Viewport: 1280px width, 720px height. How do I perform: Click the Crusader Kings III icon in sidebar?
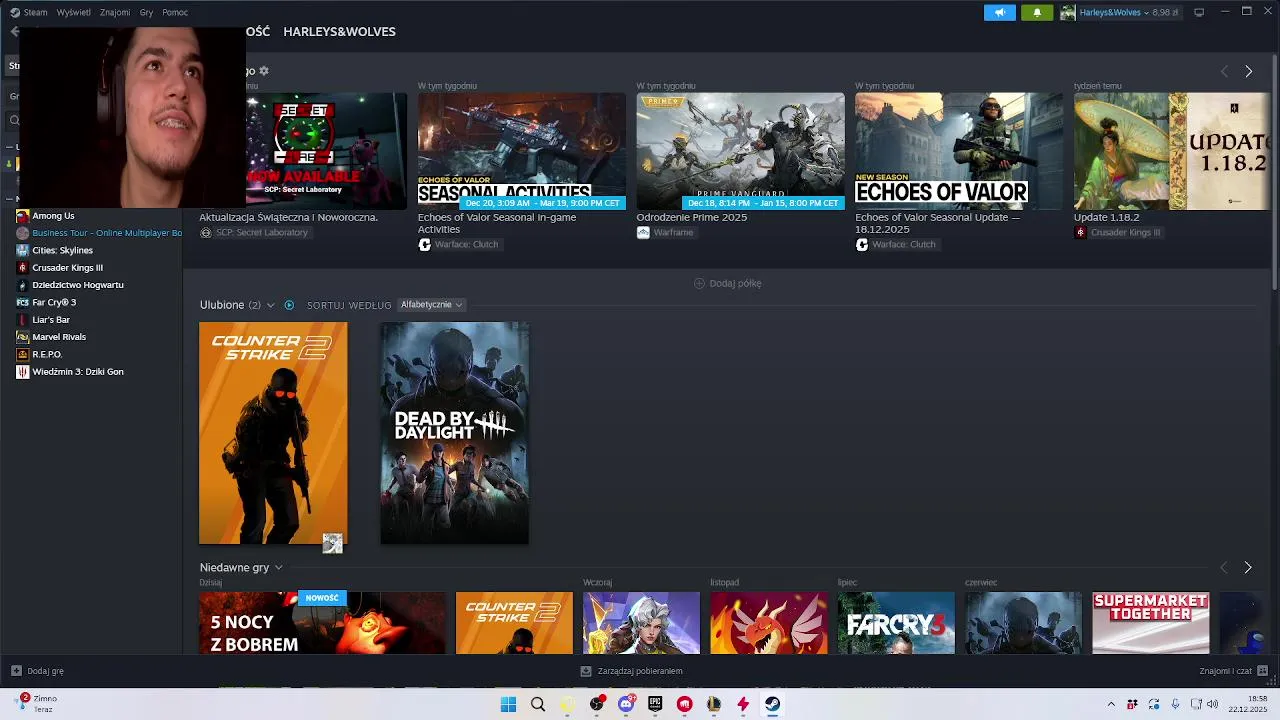[x=23, y=268]
